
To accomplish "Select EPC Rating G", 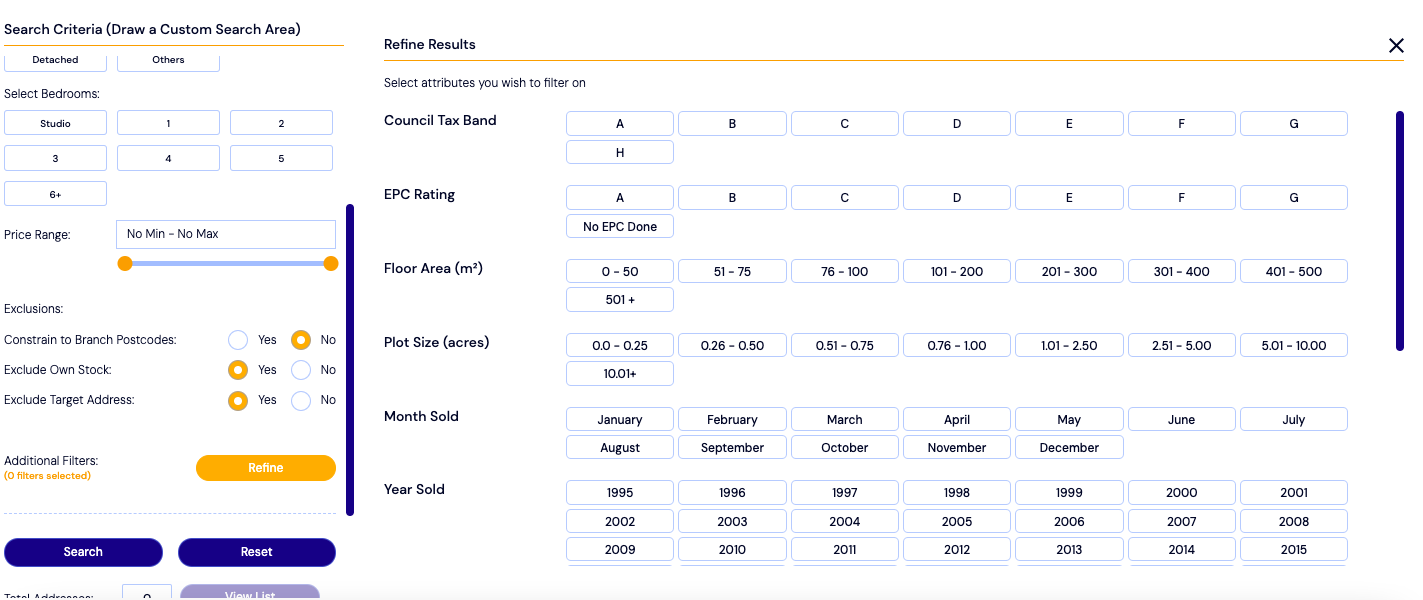I will pyautogui.click(x=1294, y=197).
